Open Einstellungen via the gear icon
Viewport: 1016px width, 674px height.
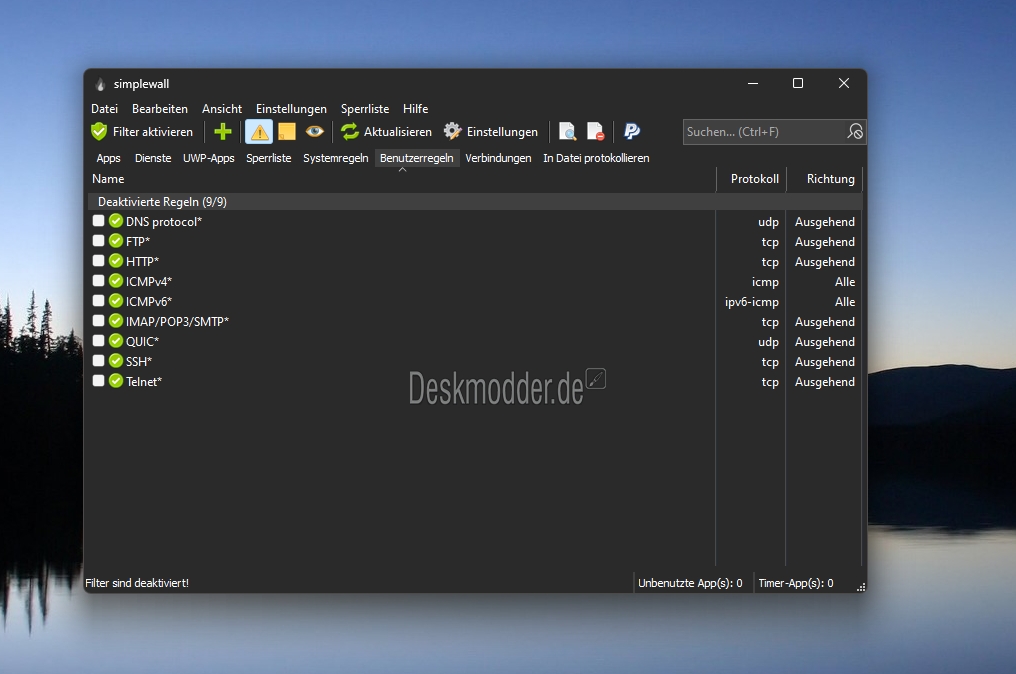452,132
